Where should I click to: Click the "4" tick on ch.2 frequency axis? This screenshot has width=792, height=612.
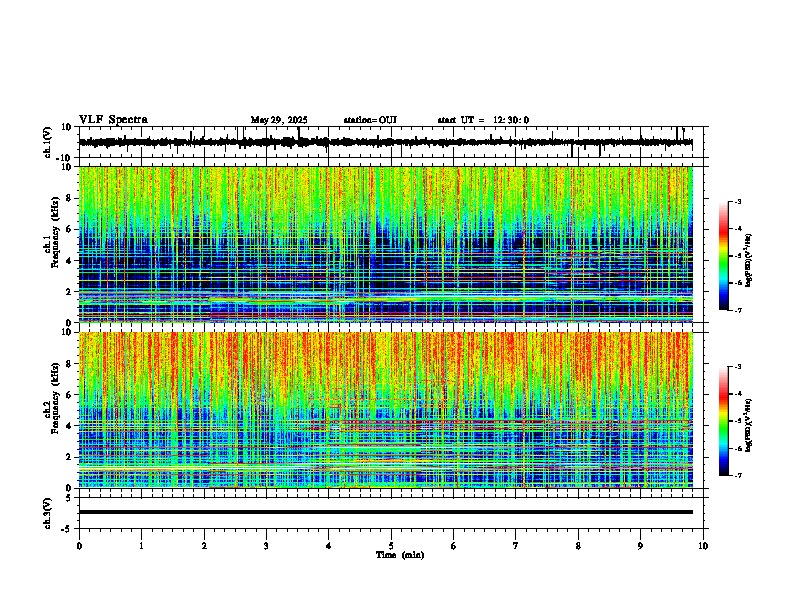[70, 426]
